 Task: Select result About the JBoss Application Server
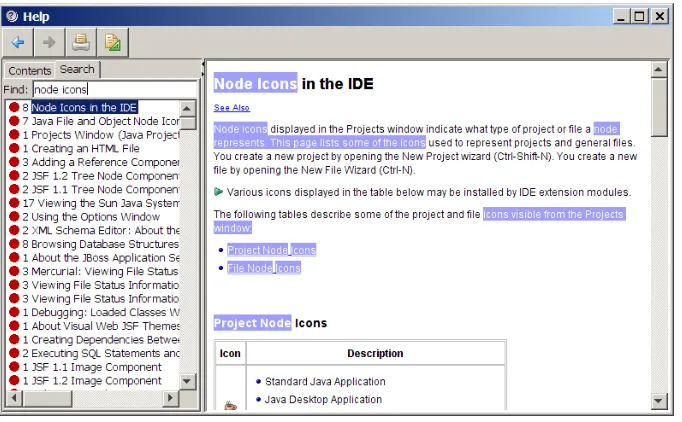click(105, 258)
